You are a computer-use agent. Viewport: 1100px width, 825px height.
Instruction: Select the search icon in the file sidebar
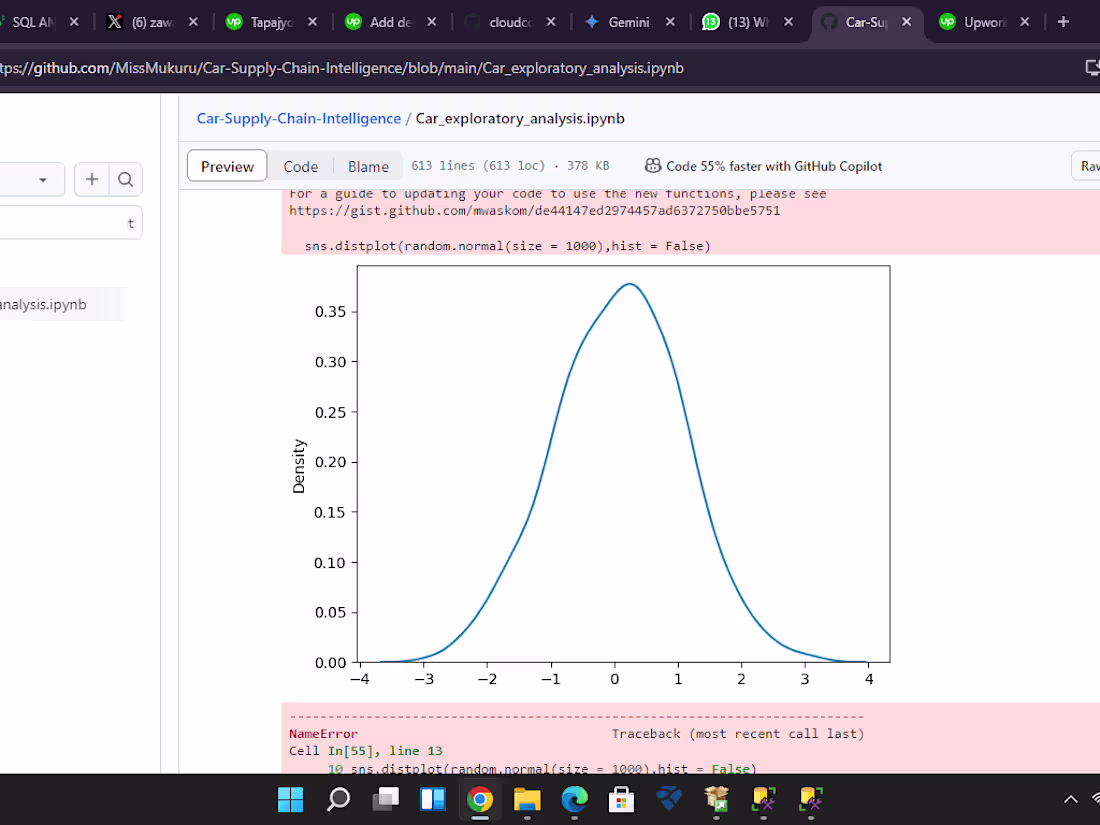pos(125,180)
